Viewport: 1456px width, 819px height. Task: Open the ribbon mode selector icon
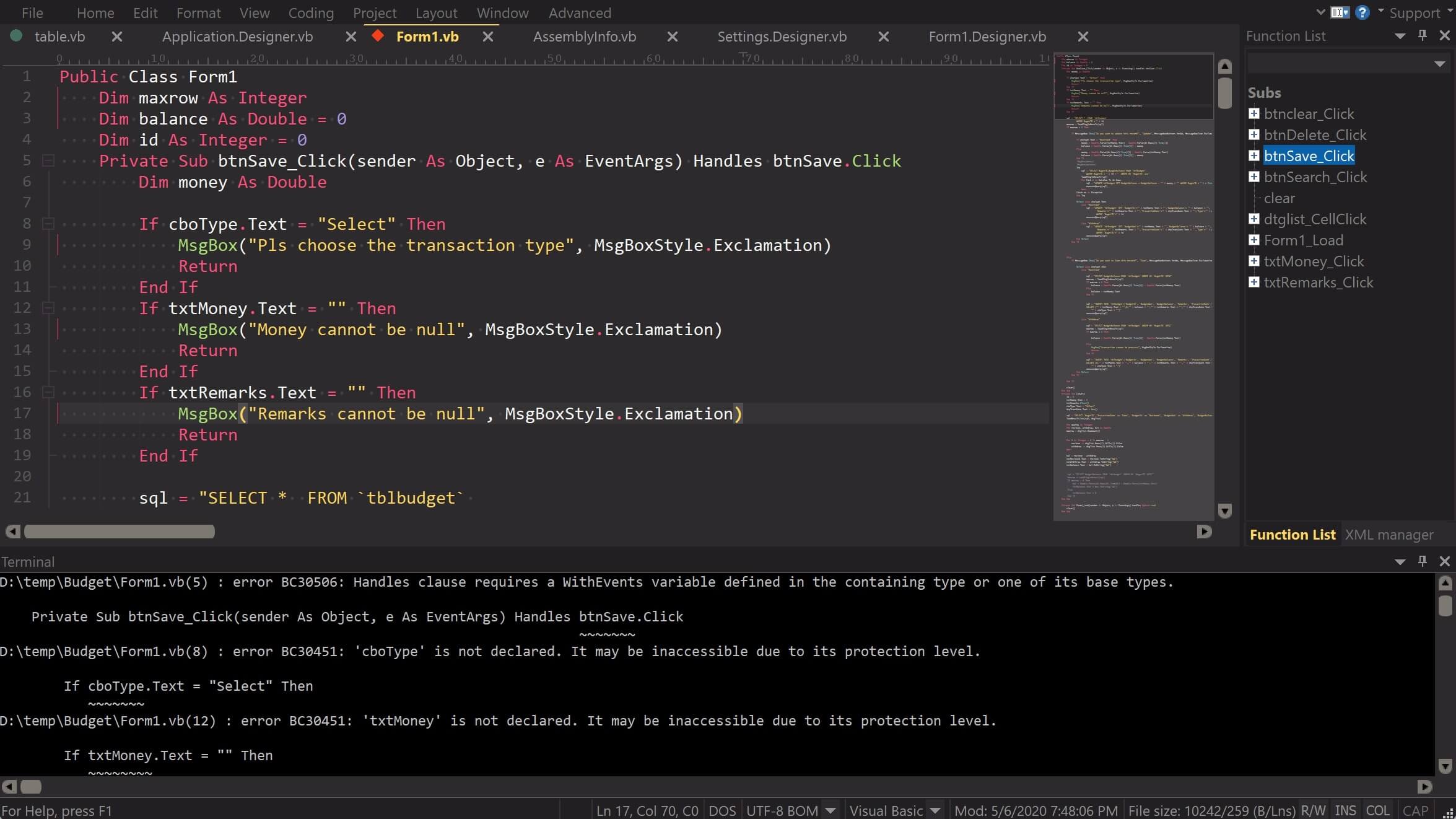(x=1340, y=12)
